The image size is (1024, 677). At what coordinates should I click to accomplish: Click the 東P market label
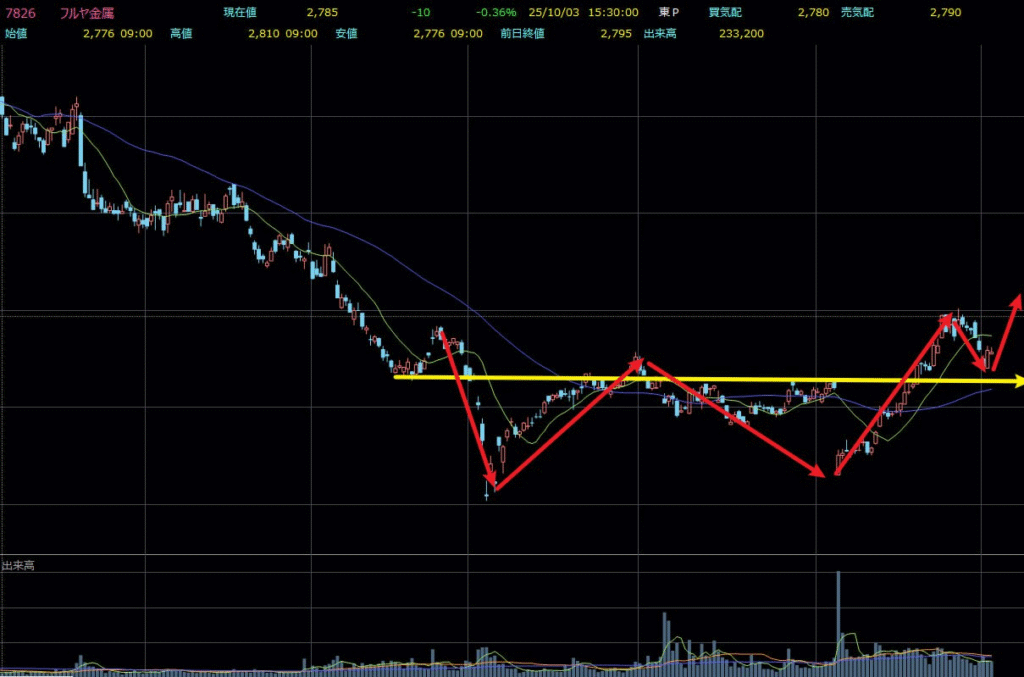click(668, 13)
